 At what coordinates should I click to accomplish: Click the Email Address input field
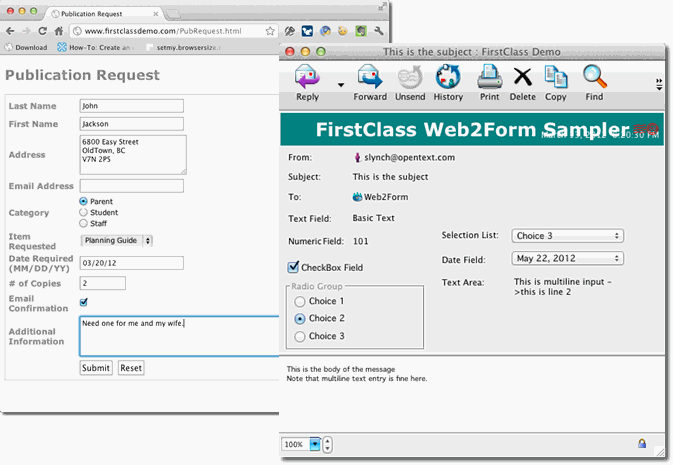(131, 185)
